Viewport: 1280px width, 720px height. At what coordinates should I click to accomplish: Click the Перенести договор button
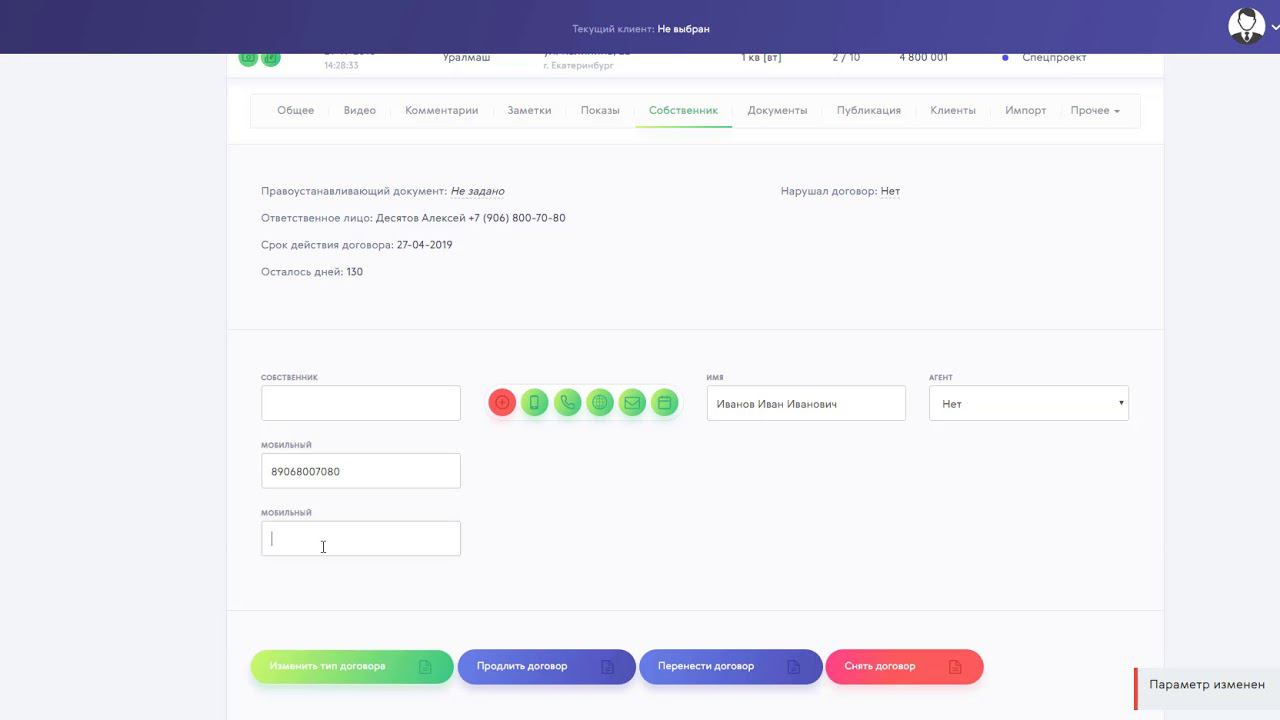731,666
